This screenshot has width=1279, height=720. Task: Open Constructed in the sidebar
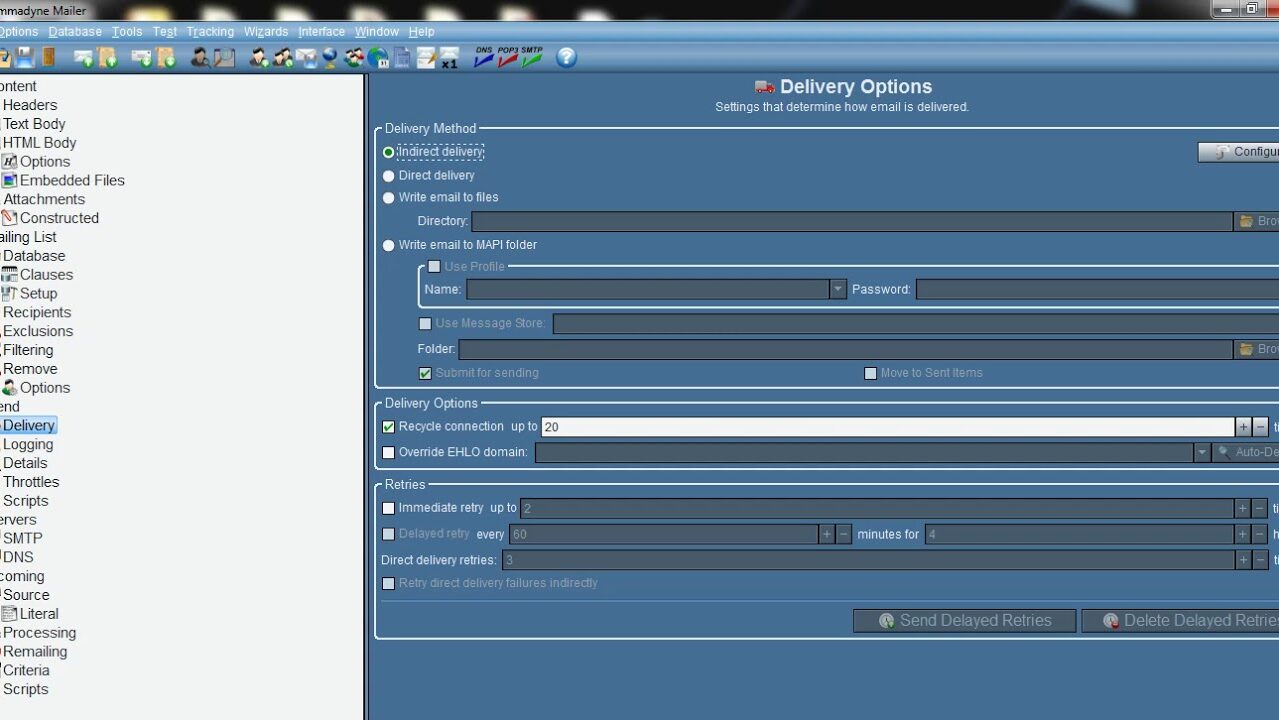pos(59,218)
